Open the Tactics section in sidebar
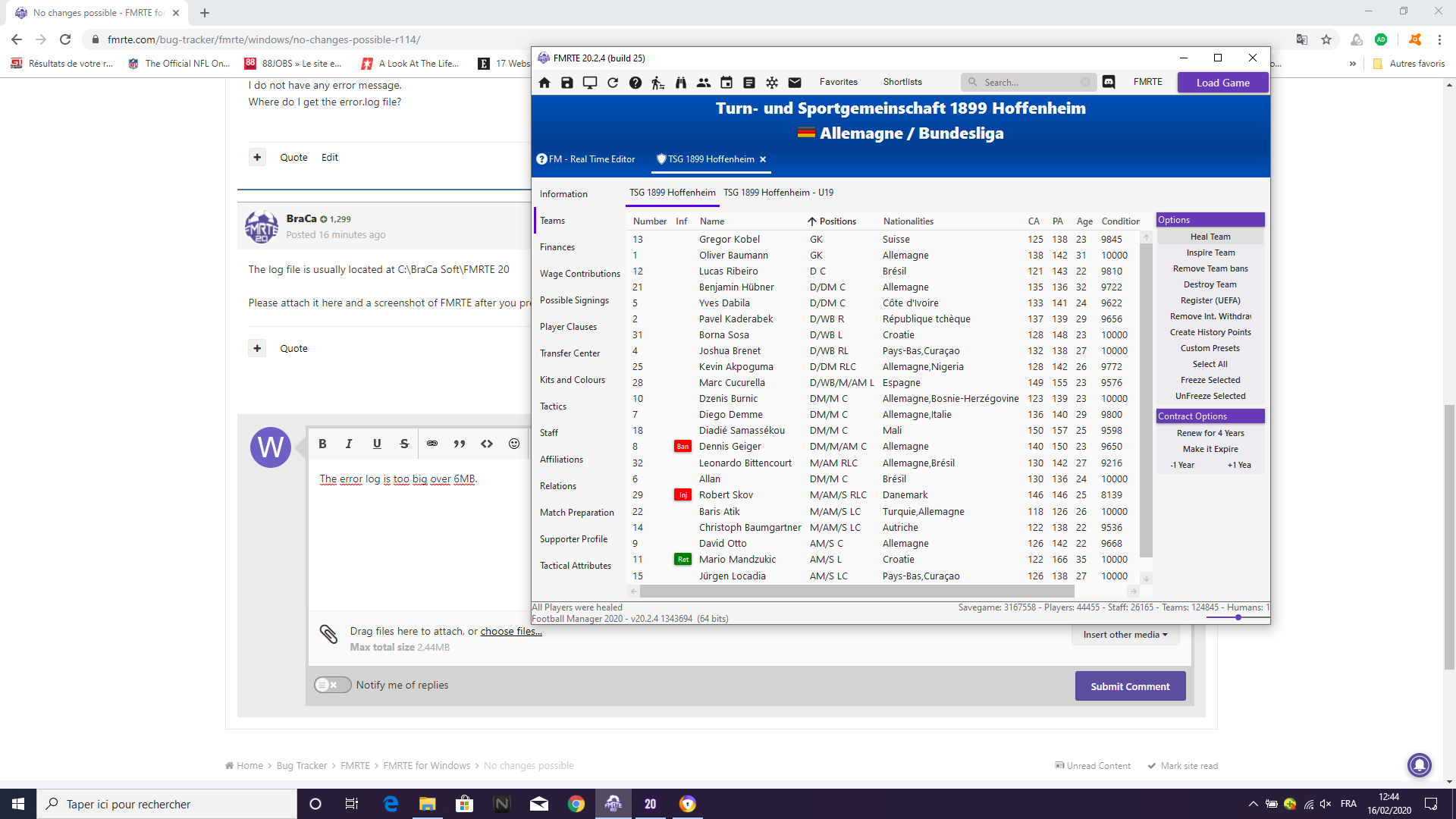Viewport: 1456px width, 819px height. [x=554, y=406]
